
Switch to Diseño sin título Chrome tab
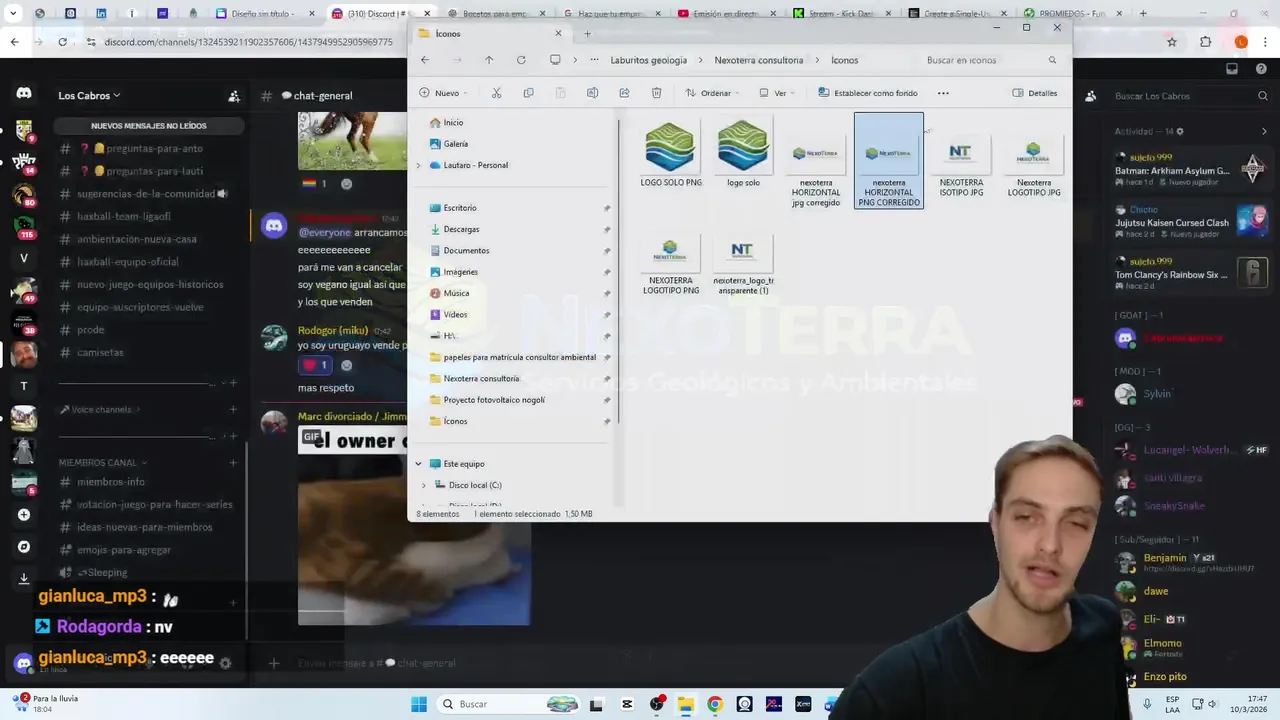[x=266, y=14]
